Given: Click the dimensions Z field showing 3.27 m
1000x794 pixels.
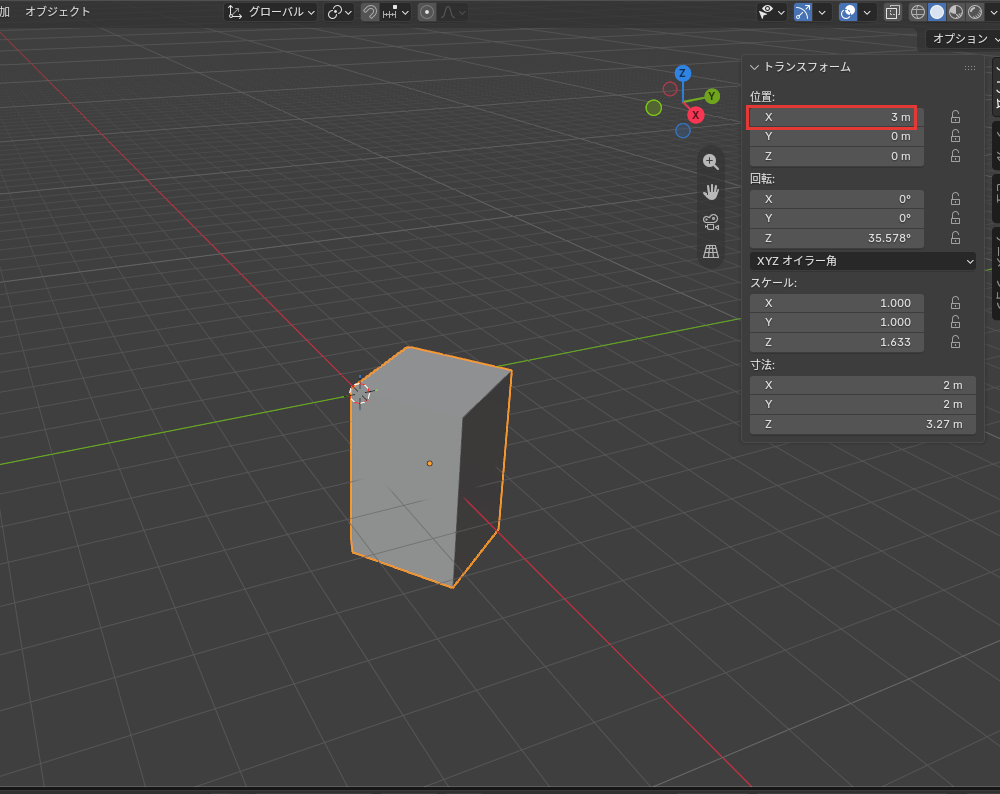Looking at the screenshot, I should [x=862, y=424].
